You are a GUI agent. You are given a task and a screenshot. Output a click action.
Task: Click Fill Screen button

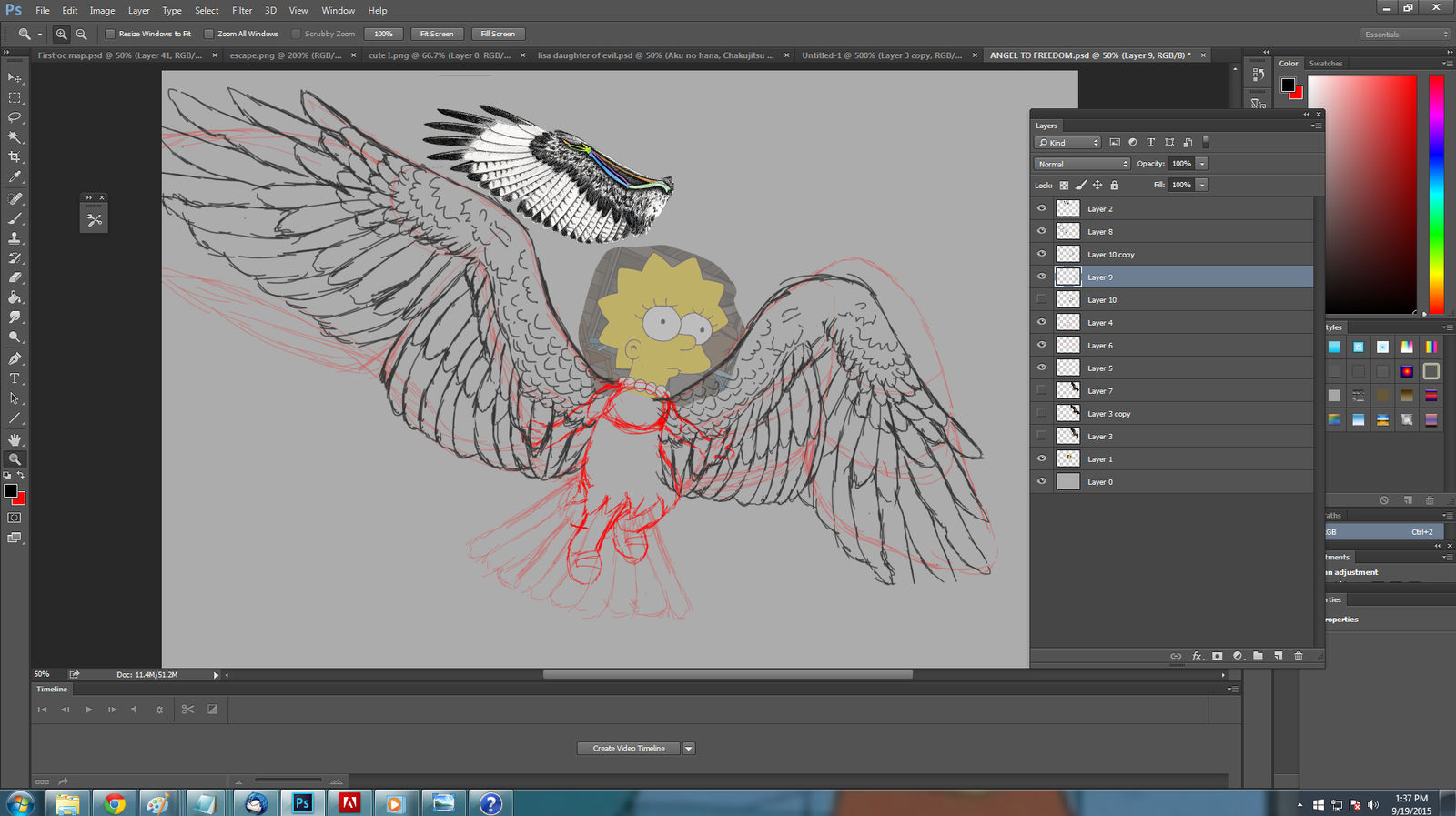[x=498, y=34]
